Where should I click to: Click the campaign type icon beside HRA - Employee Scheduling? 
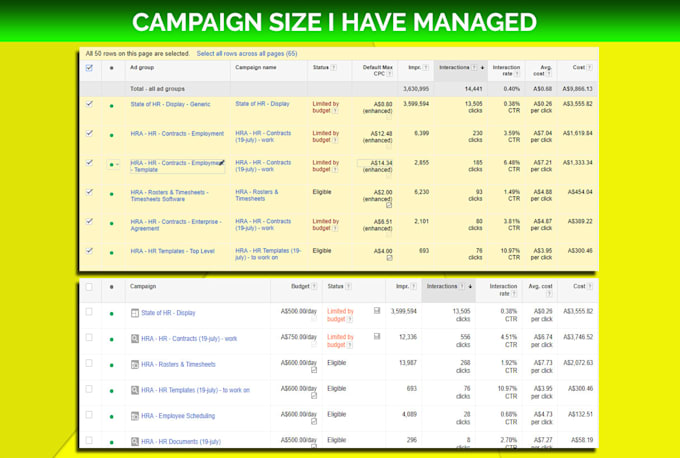coord(135,416)
